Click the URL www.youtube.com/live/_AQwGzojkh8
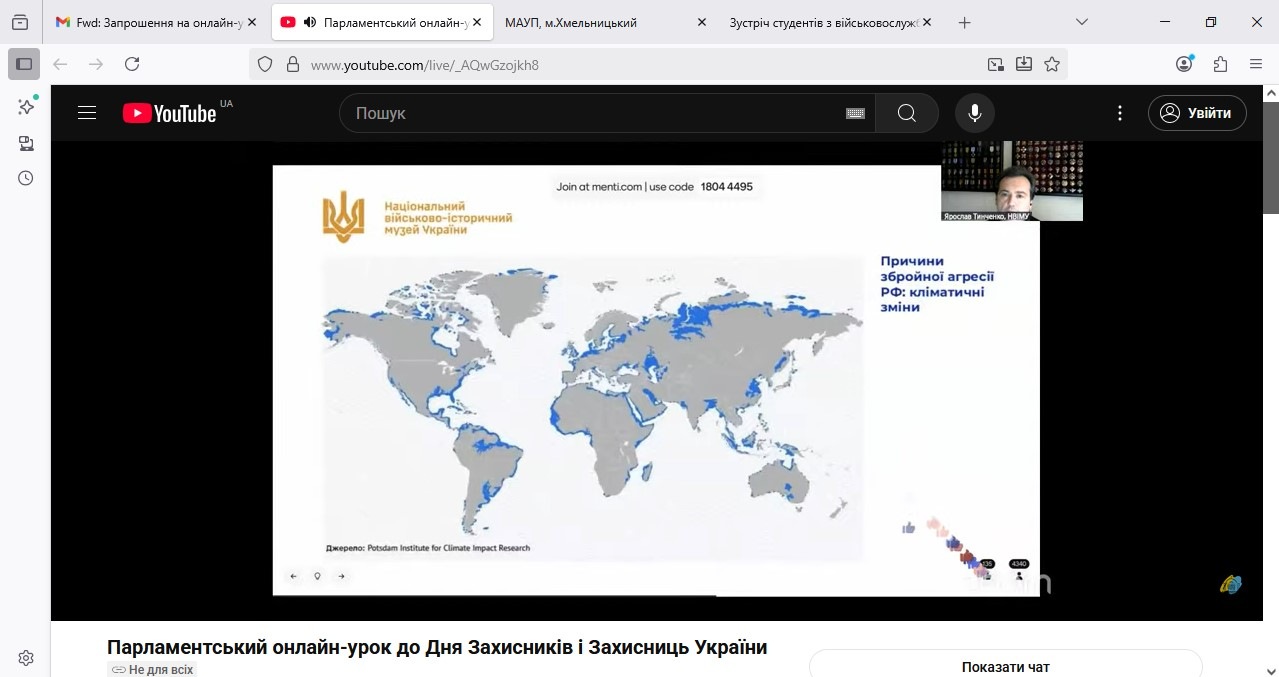This screenshot has width=1279, height=677. (425, 65)
